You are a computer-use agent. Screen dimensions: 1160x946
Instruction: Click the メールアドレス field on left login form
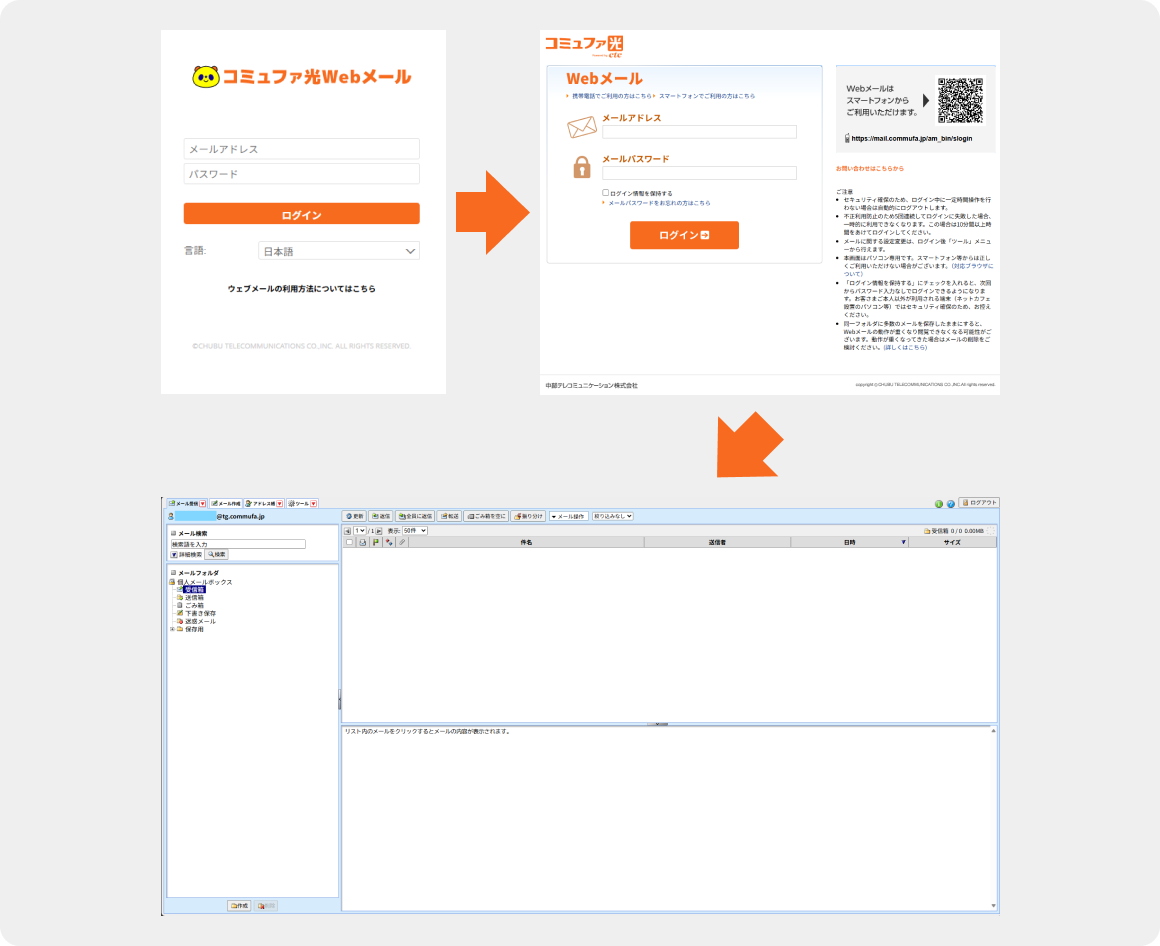[301, 149]
